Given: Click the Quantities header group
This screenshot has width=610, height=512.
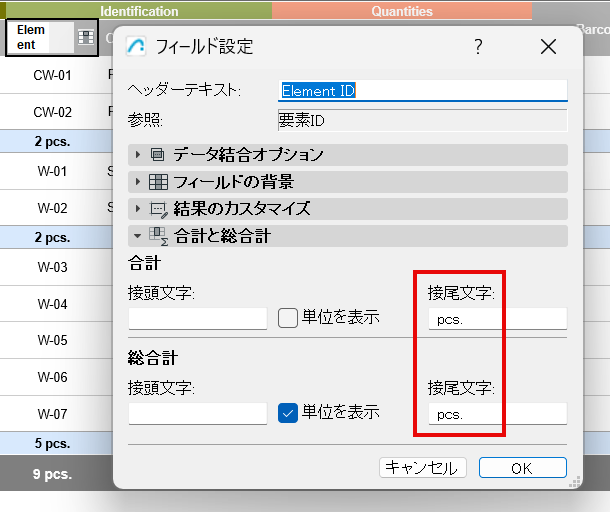Looking at the screenshot, I should [402, 11].
